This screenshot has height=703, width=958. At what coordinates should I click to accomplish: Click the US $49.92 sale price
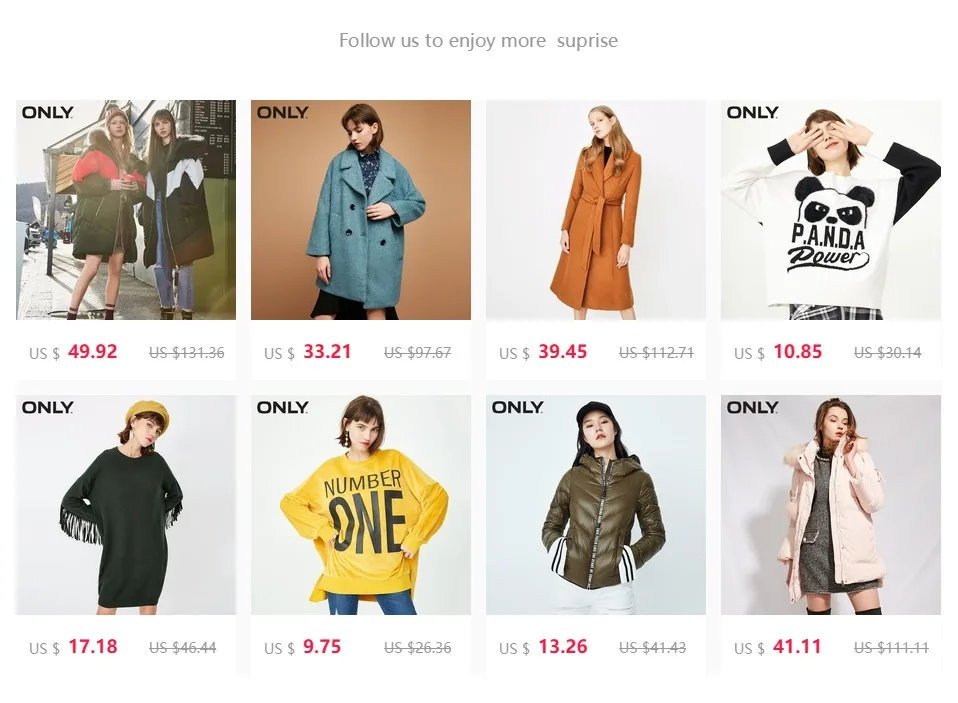click(x=73, y=352)
